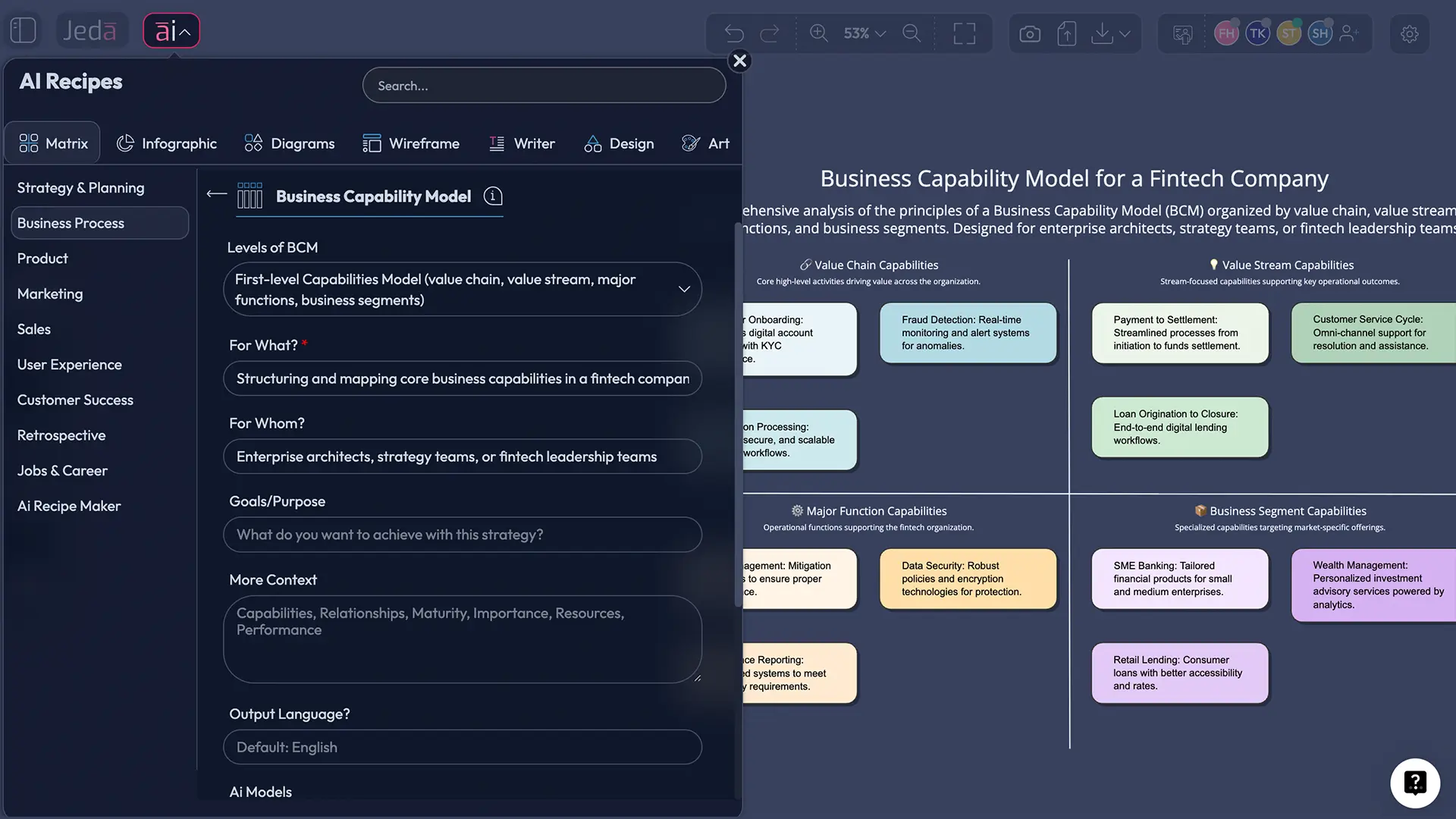Image resolution: width=1456 pixels, height=819 pixels.
Task: Click the Search field in AI Recipes
Action: point(544,85)
